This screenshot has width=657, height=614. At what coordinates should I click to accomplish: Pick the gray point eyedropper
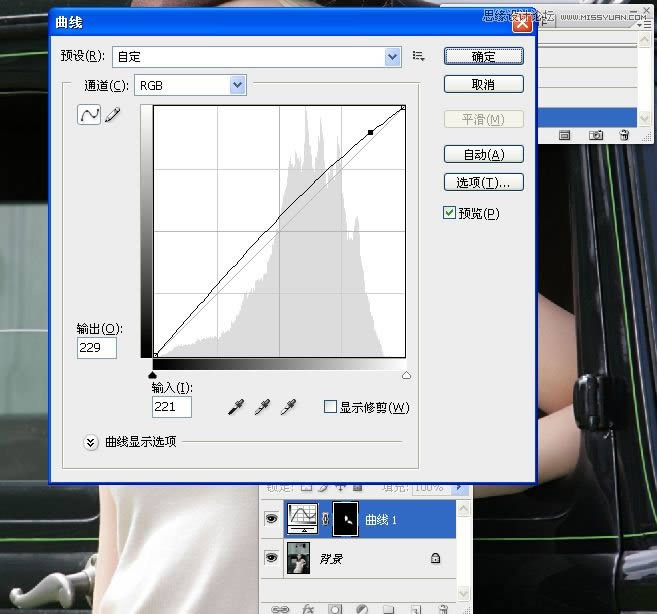(262, 407)
